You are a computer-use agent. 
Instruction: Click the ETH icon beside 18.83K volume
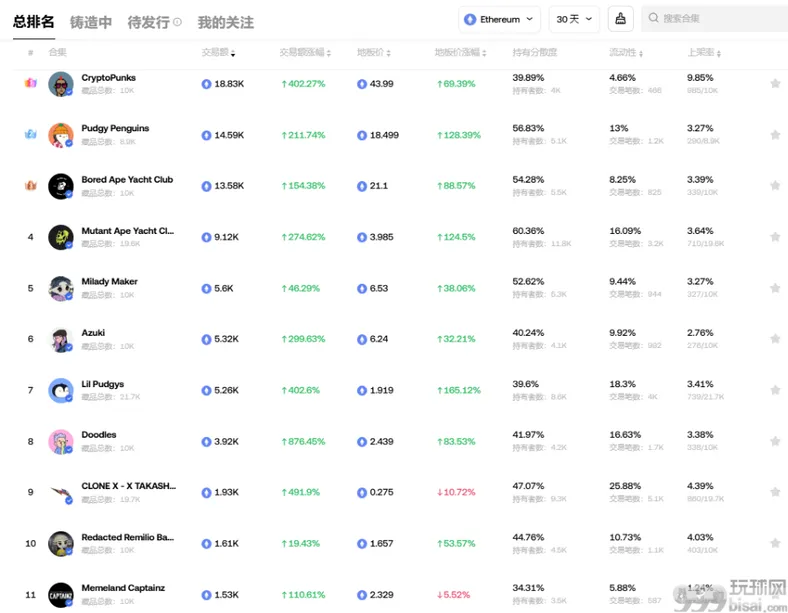pos(206,84)
